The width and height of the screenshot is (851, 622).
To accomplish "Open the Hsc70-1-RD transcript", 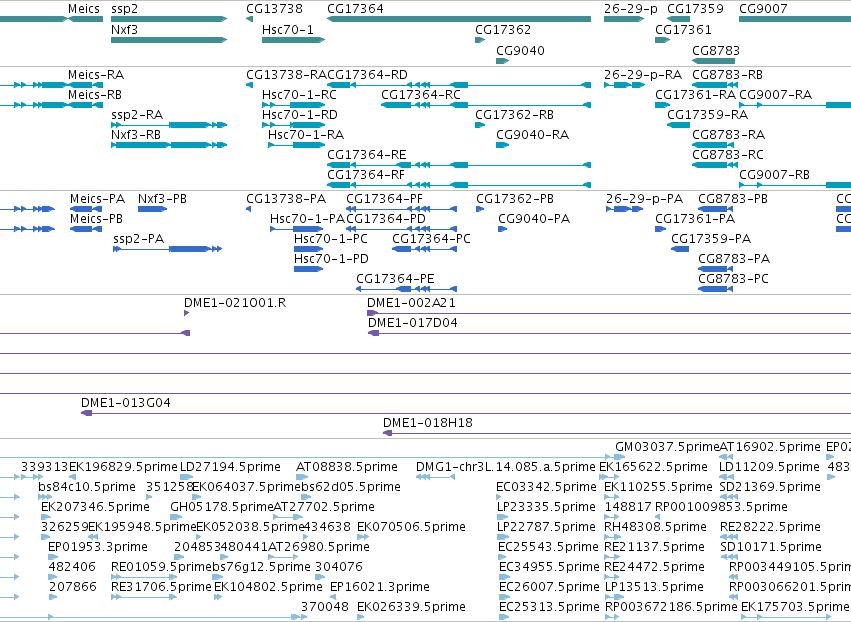I will pos(294,125).
